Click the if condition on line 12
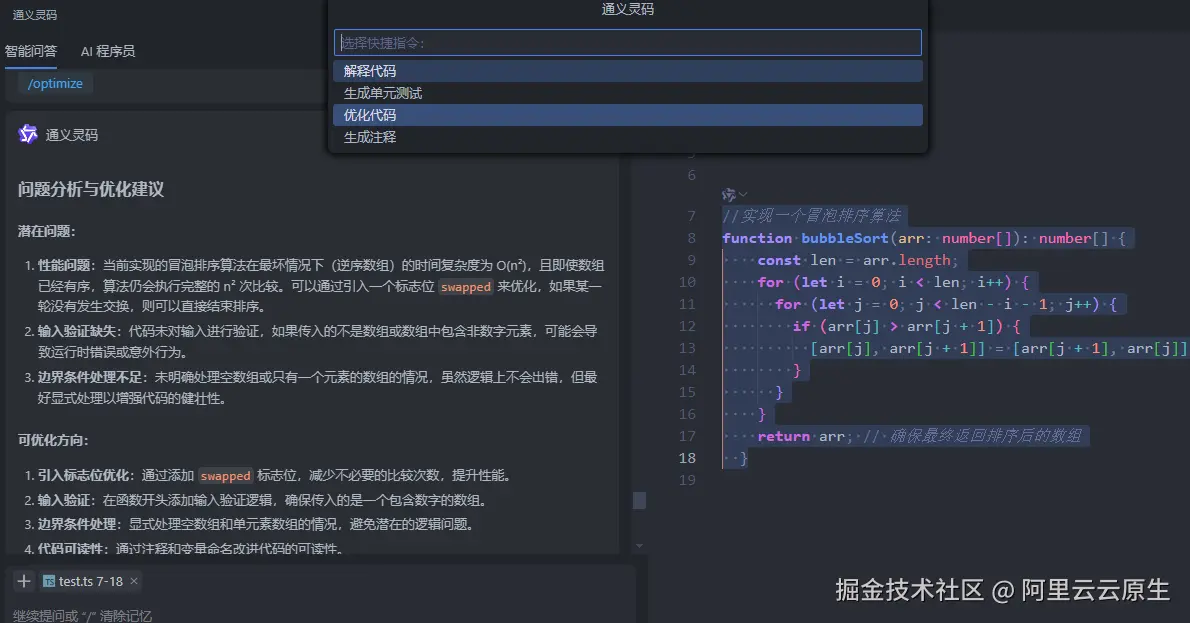The height and width of the screenshot is (623, 1190). (906, 326)
